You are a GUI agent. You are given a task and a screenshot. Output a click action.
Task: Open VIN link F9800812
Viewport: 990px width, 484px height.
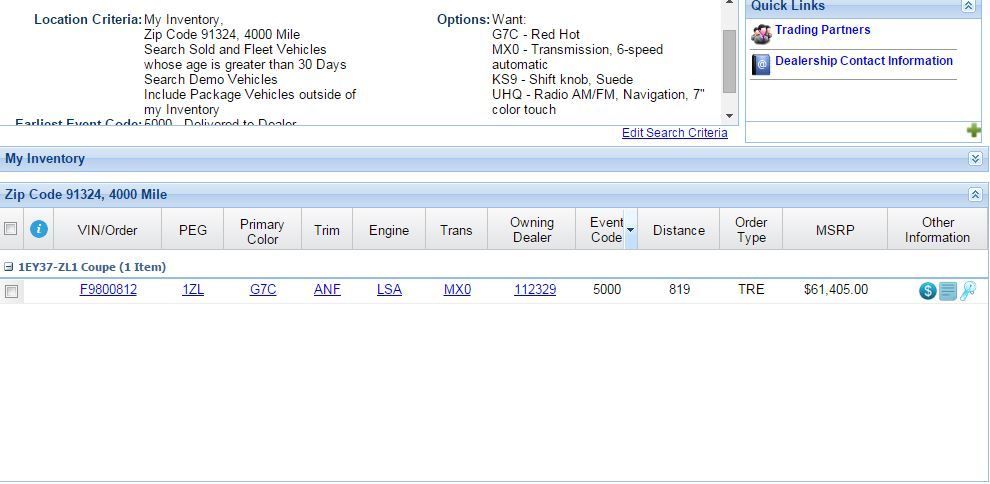pos(108,290)
